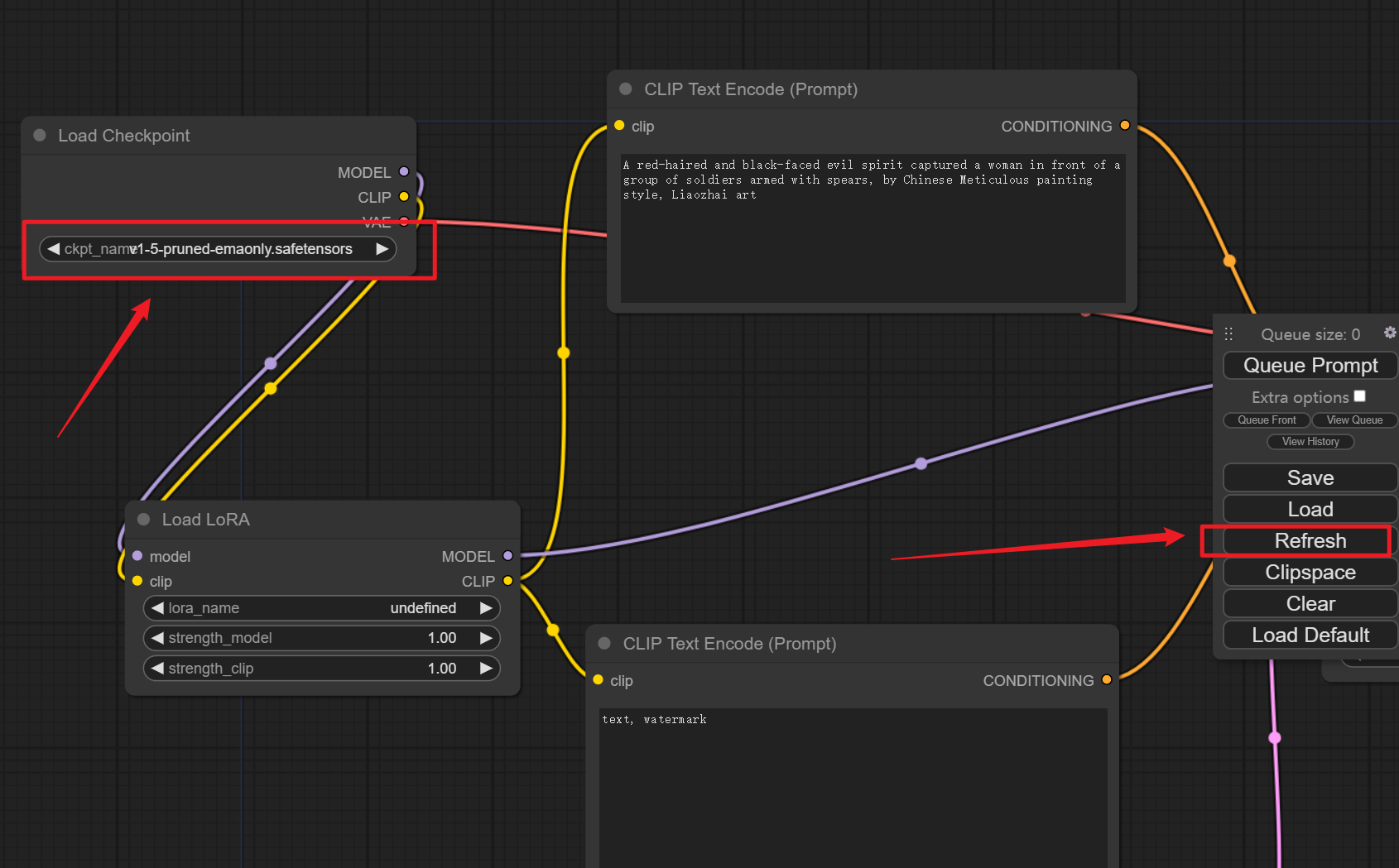The height and width of the screenshot is (868, 1399).
Task: Click the Refresh button
Action: click(1310, 541)
